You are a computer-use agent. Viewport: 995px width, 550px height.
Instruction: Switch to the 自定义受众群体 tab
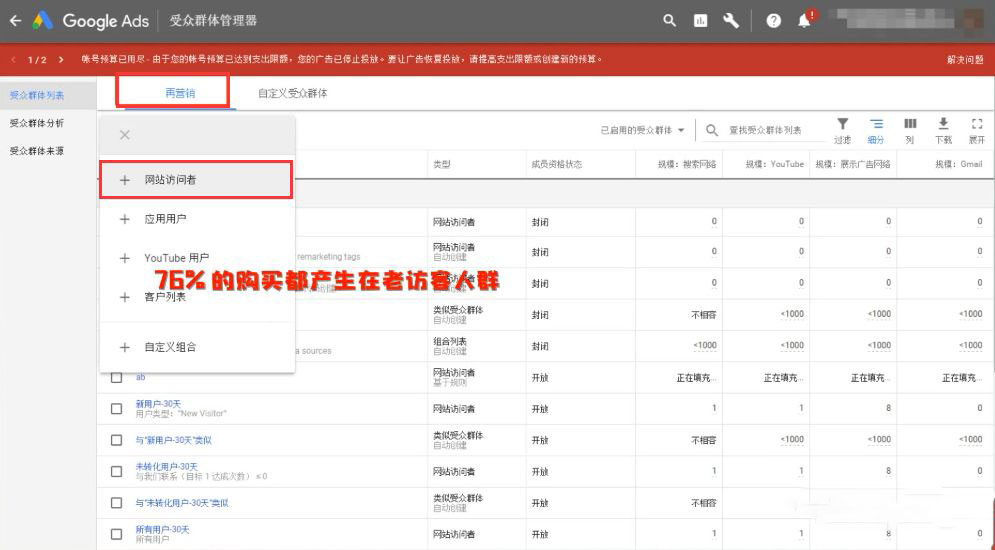click(292, 93)
